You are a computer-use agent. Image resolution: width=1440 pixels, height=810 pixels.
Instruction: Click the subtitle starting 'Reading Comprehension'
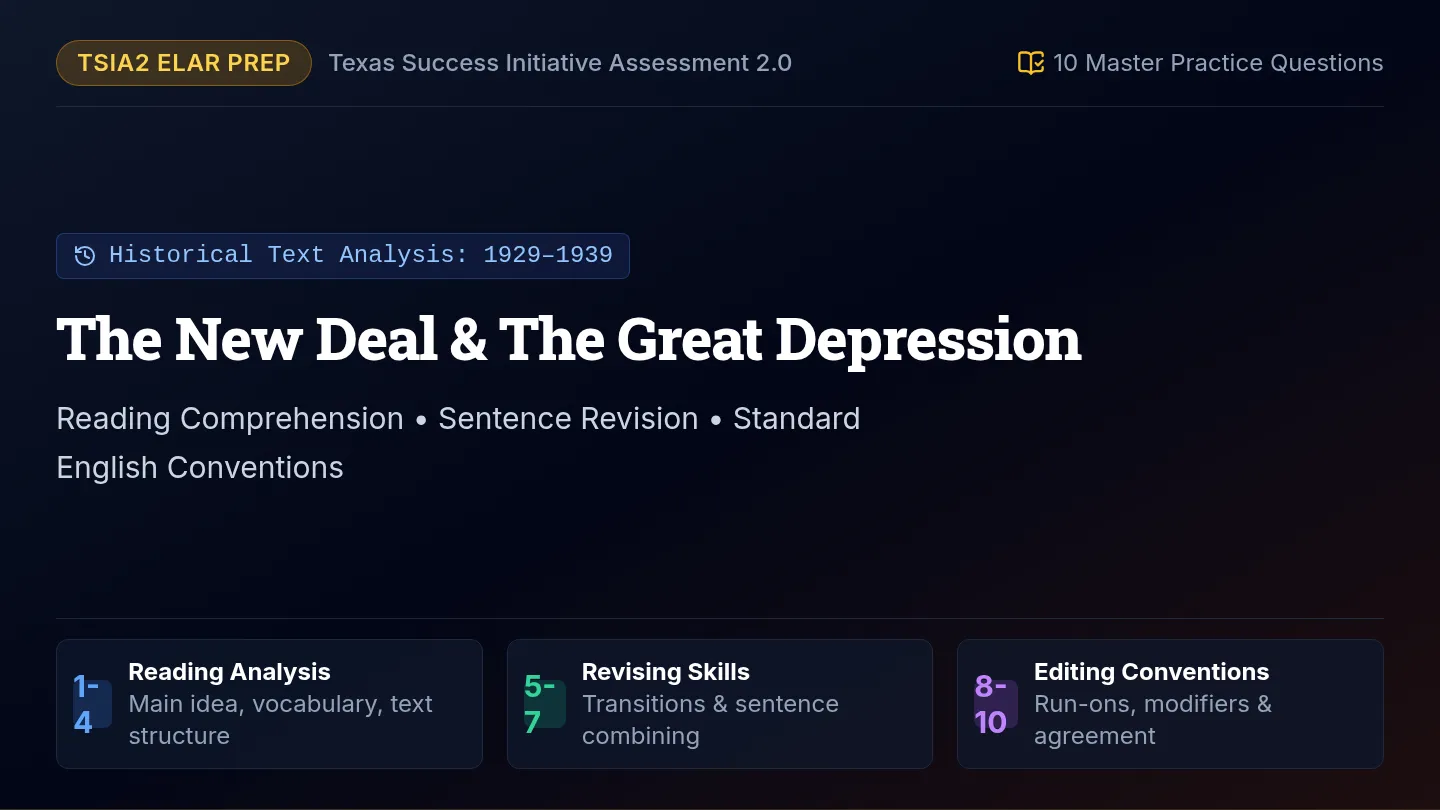click(458, 443)
